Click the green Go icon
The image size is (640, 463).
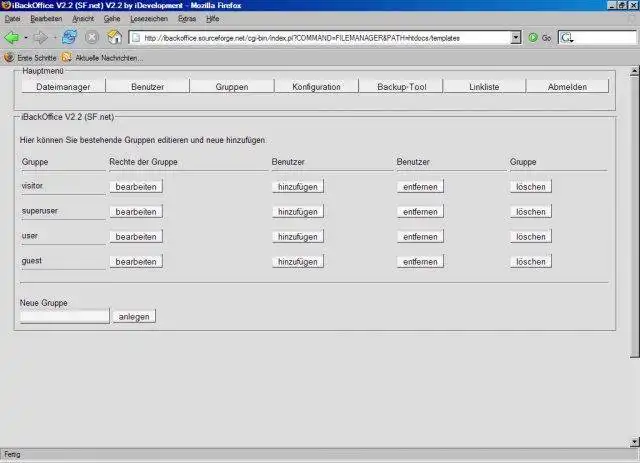[x=533, y=38]
